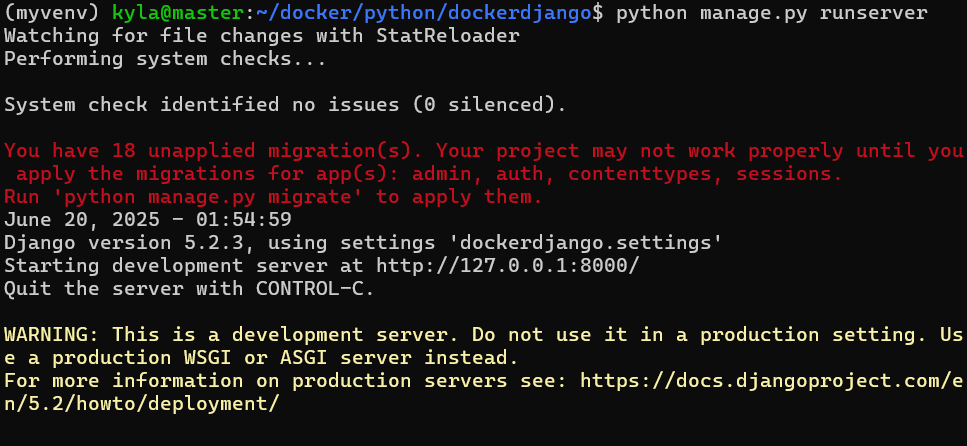The height and width of the screenshot is (446, 967).
Task: Click the 'kyla@master' prompt user text
Action: click(x=178, y=13)
